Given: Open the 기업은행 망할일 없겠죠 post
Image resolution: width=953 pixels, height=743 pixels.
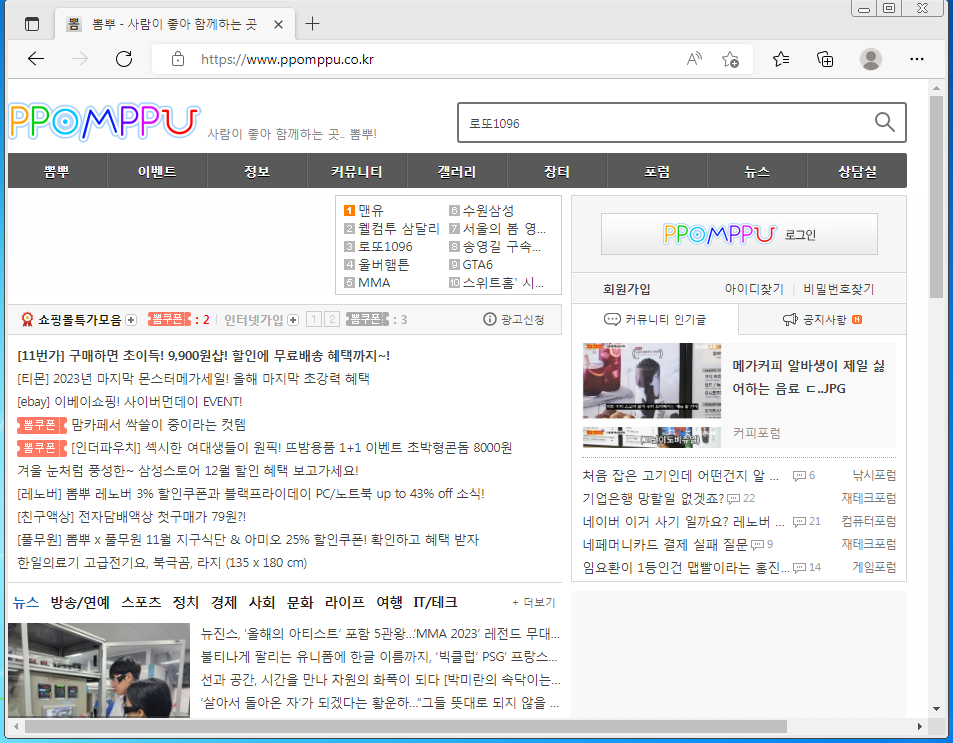Looking at the screenshot, I should pos(653,499).
